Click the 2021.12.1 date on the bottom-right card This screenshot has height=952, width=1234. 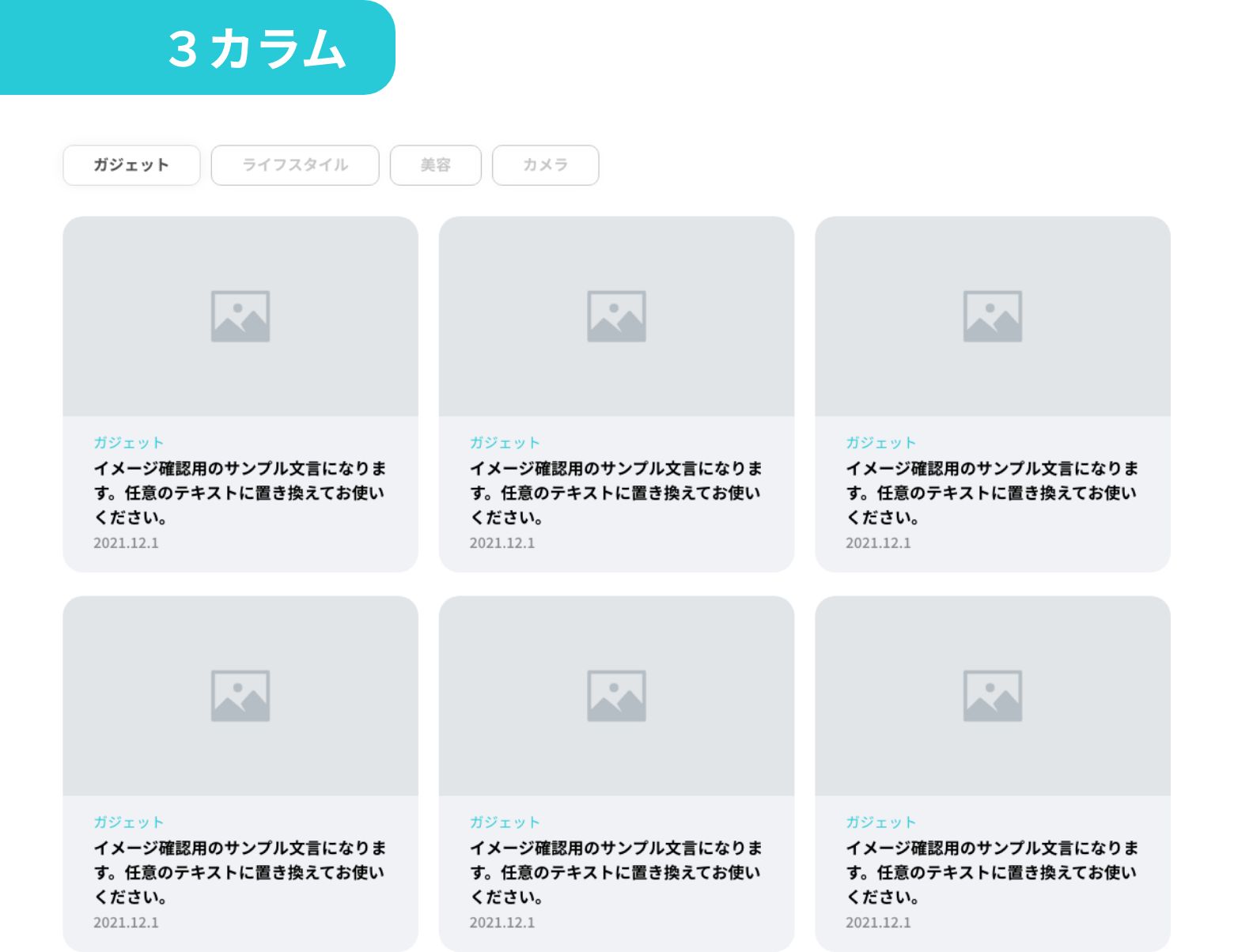pyautogui.click(x=878, y=923)
